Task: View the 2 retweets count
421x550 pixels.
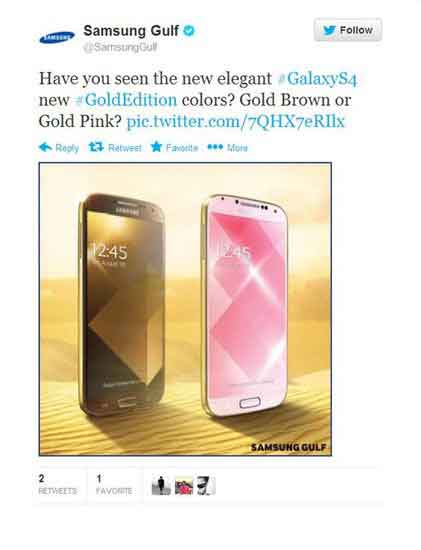Action: [x=58, y=484]
